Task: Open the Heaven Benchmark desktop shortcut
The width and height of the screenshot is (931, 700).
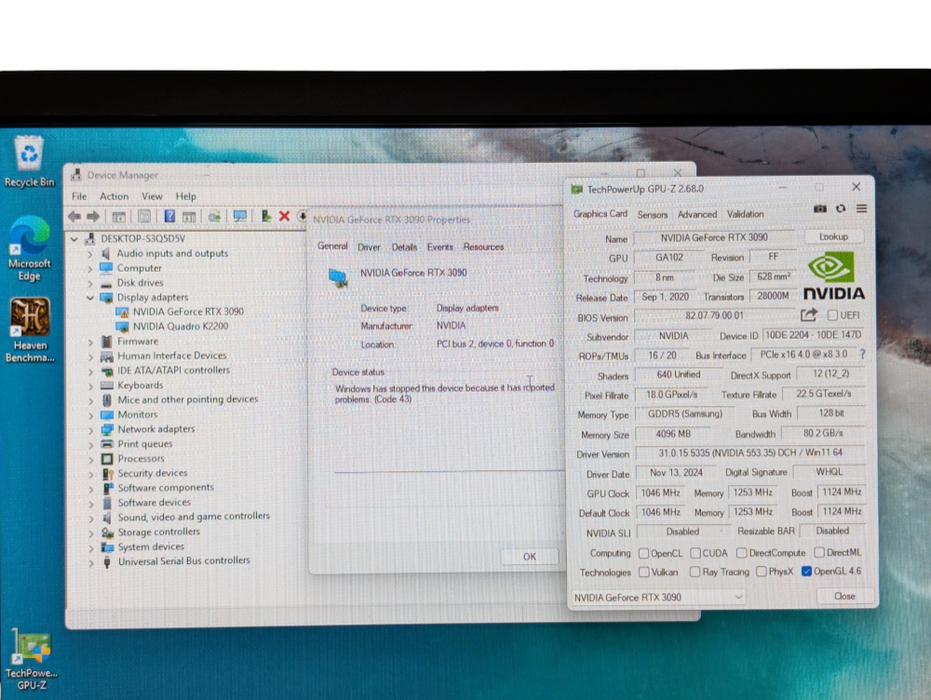Action: coord(30,330)
